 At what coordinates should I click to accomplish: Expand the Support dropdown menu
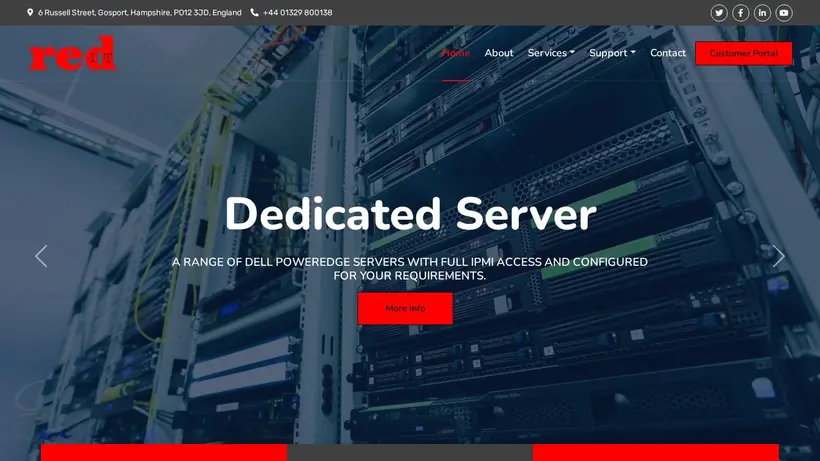click(612, 53)
